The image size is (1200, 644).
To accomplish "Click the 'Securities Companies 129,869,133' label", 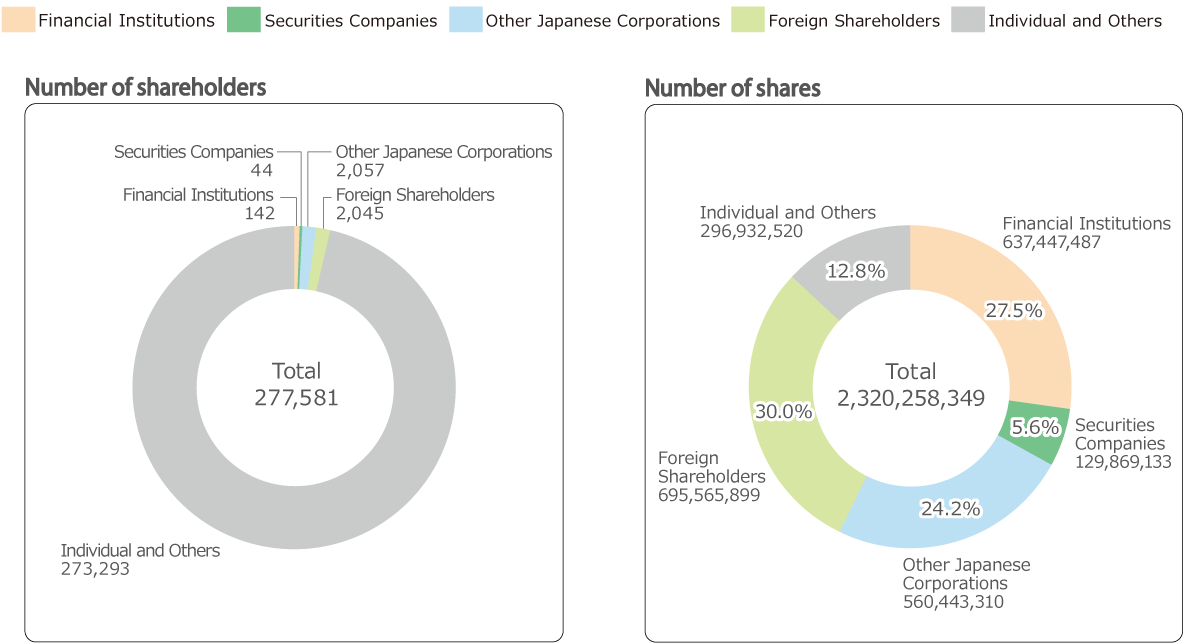I will tap(1123, 443).
